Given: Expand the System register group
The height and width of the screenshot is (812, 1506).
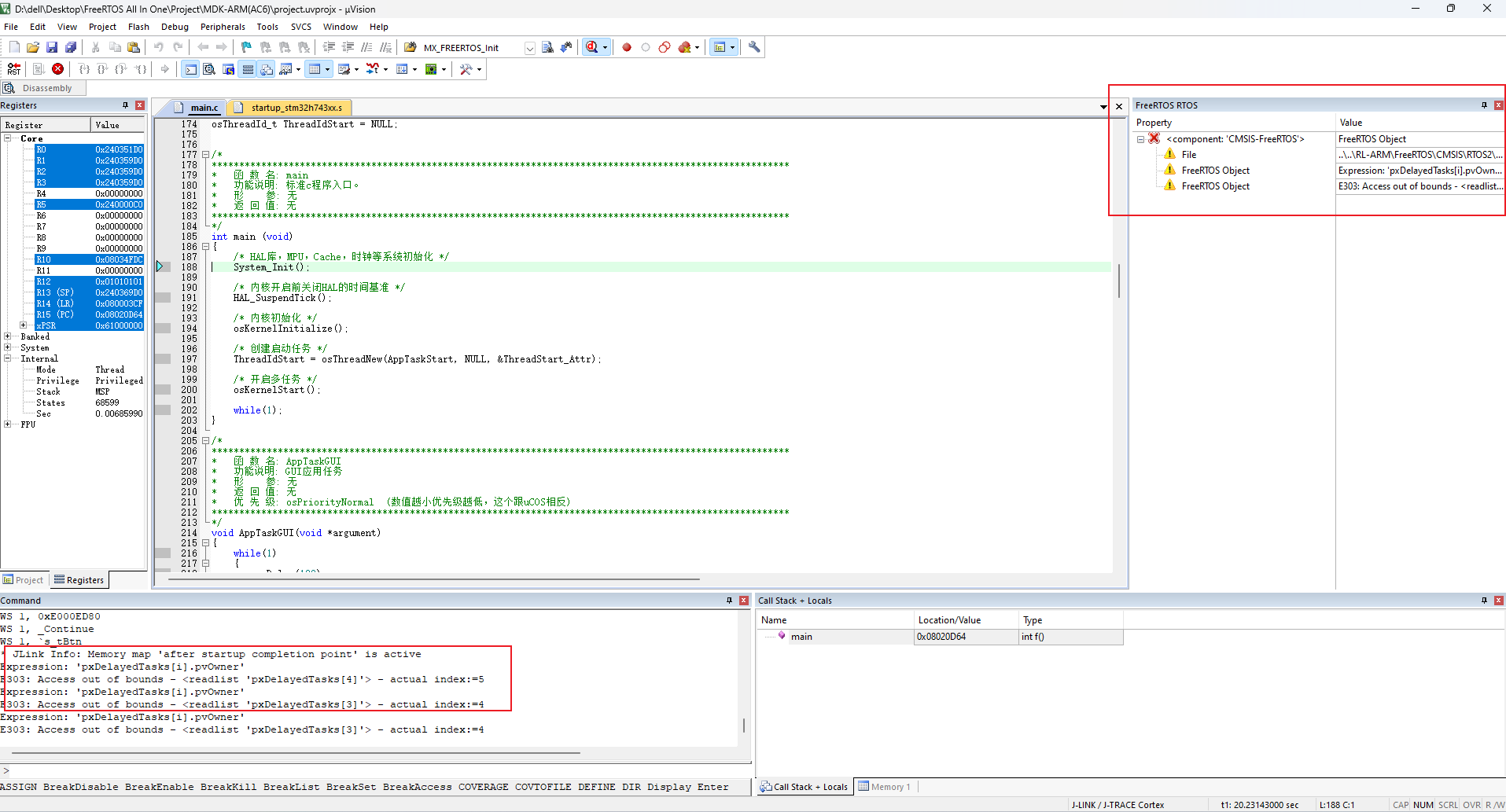Looking at the screenshot, I should pos(8,347).
